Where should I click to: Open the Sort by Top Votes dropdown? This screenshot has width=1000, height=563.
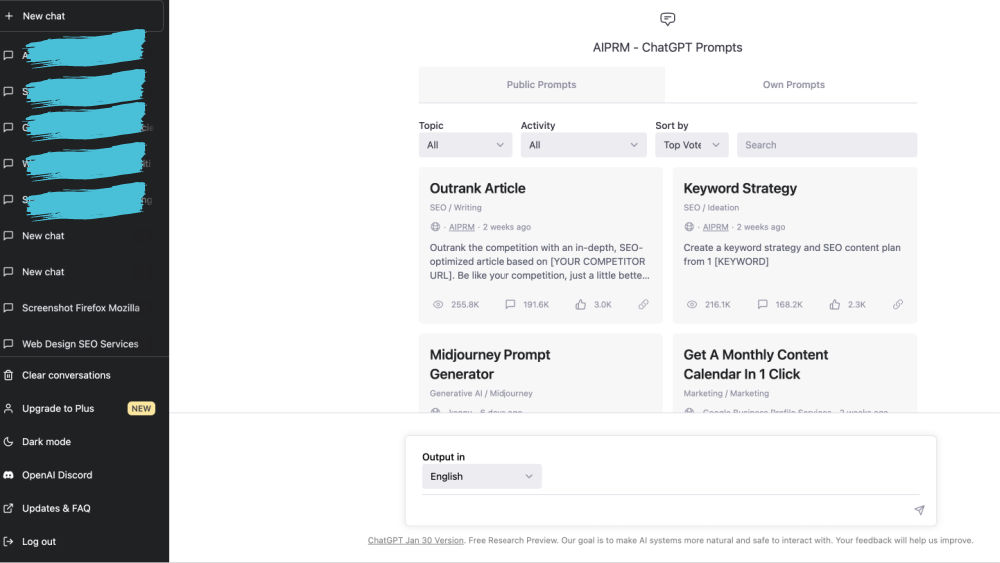click(691, 145)
